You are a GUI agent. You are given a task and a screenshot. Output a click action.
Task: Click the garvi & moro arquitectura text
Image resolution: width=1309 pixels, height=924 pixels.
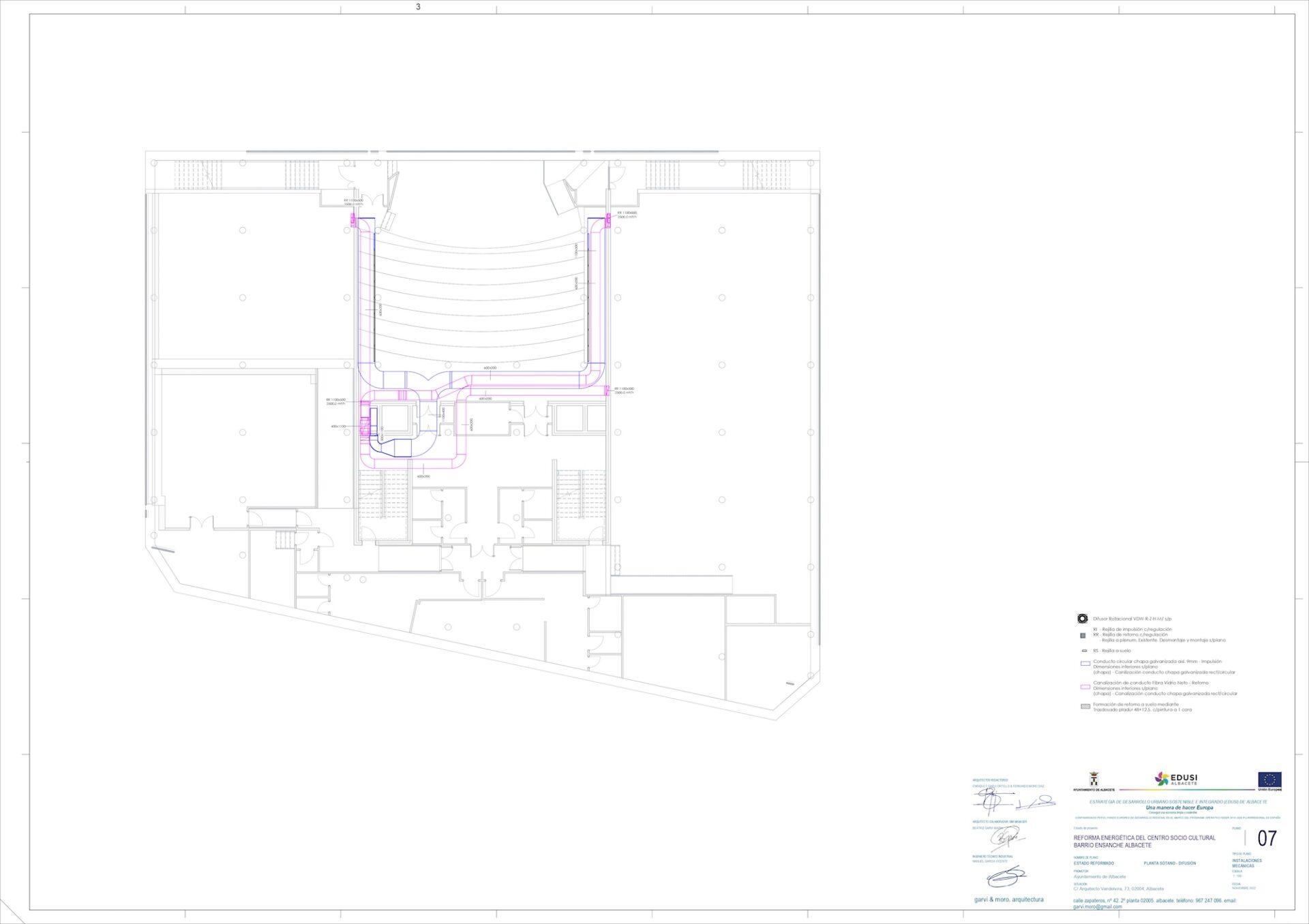coord(1008,899)
